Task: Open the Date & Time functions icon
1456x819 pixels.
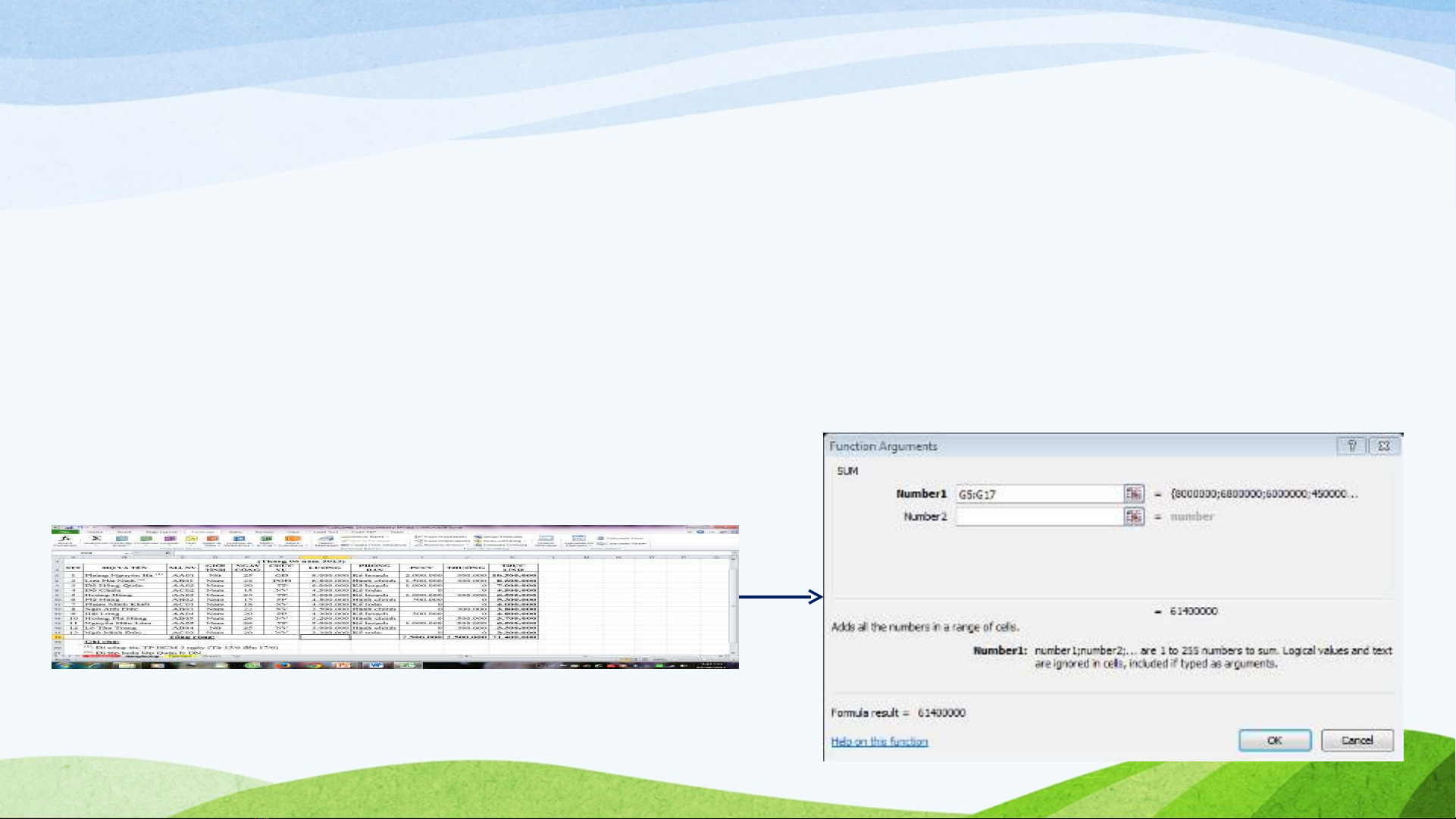Action: point(213,539)
